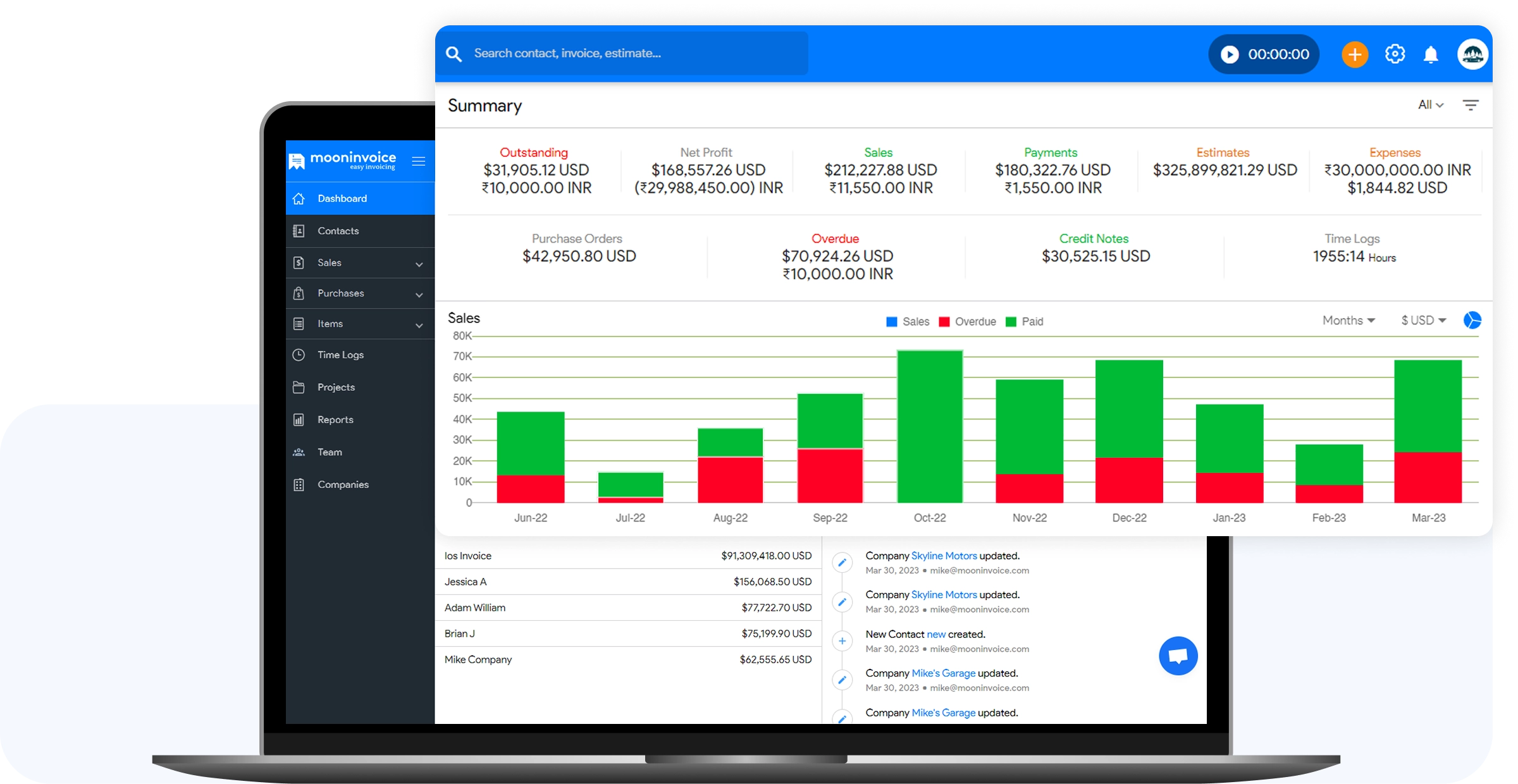Go to the Dashboard tab
Viewport: 1518px width, 784px height.
342,198
